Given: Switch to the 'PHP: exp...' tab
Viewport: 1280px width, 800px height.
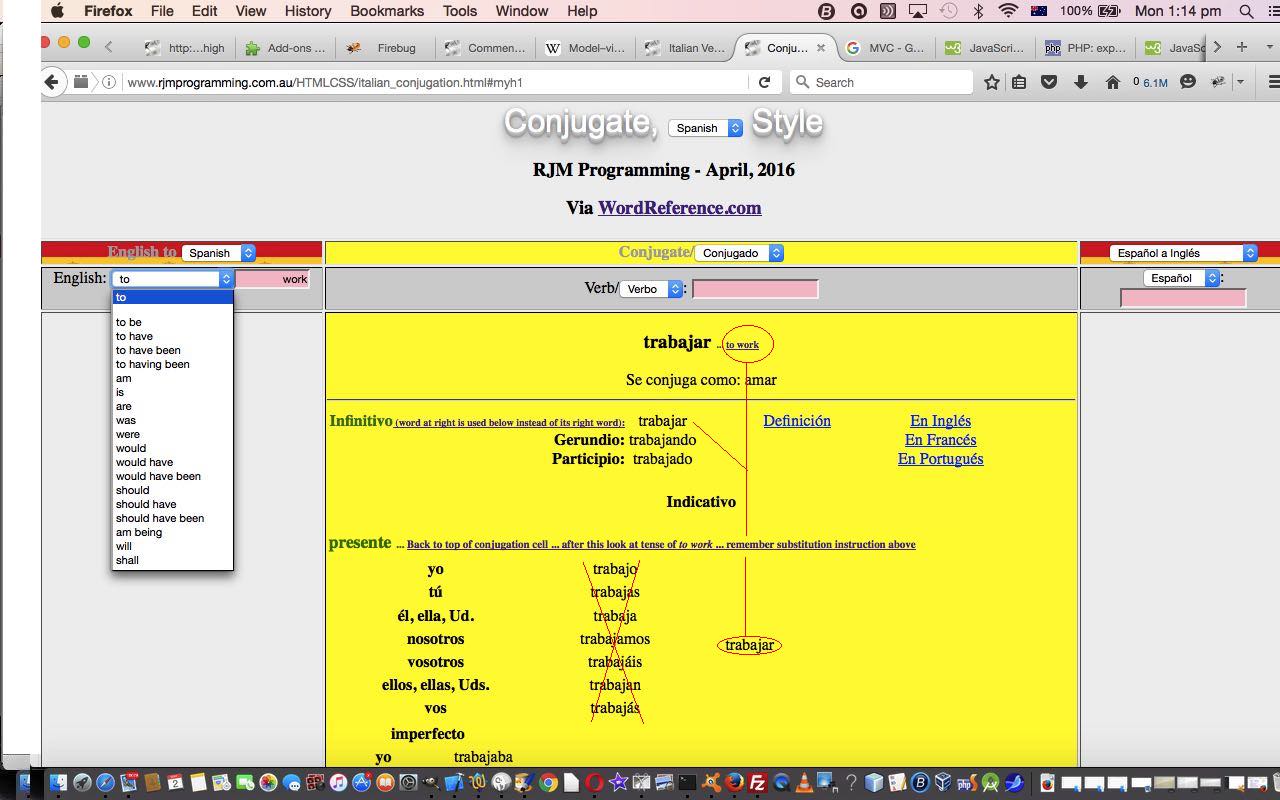Looking at the screenshot, I should (x=1085, y=48).
